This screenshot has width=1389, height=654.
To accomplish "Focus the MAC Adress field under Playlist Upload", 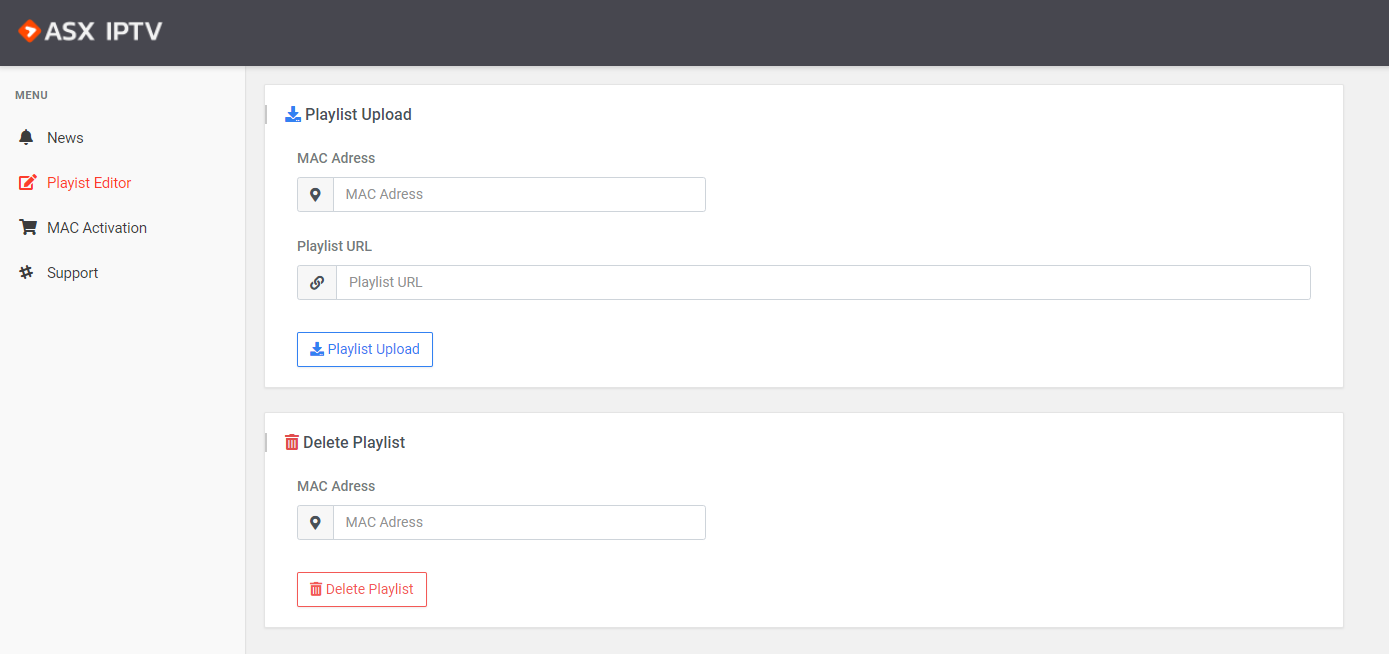I will click(x=519, y=194).
